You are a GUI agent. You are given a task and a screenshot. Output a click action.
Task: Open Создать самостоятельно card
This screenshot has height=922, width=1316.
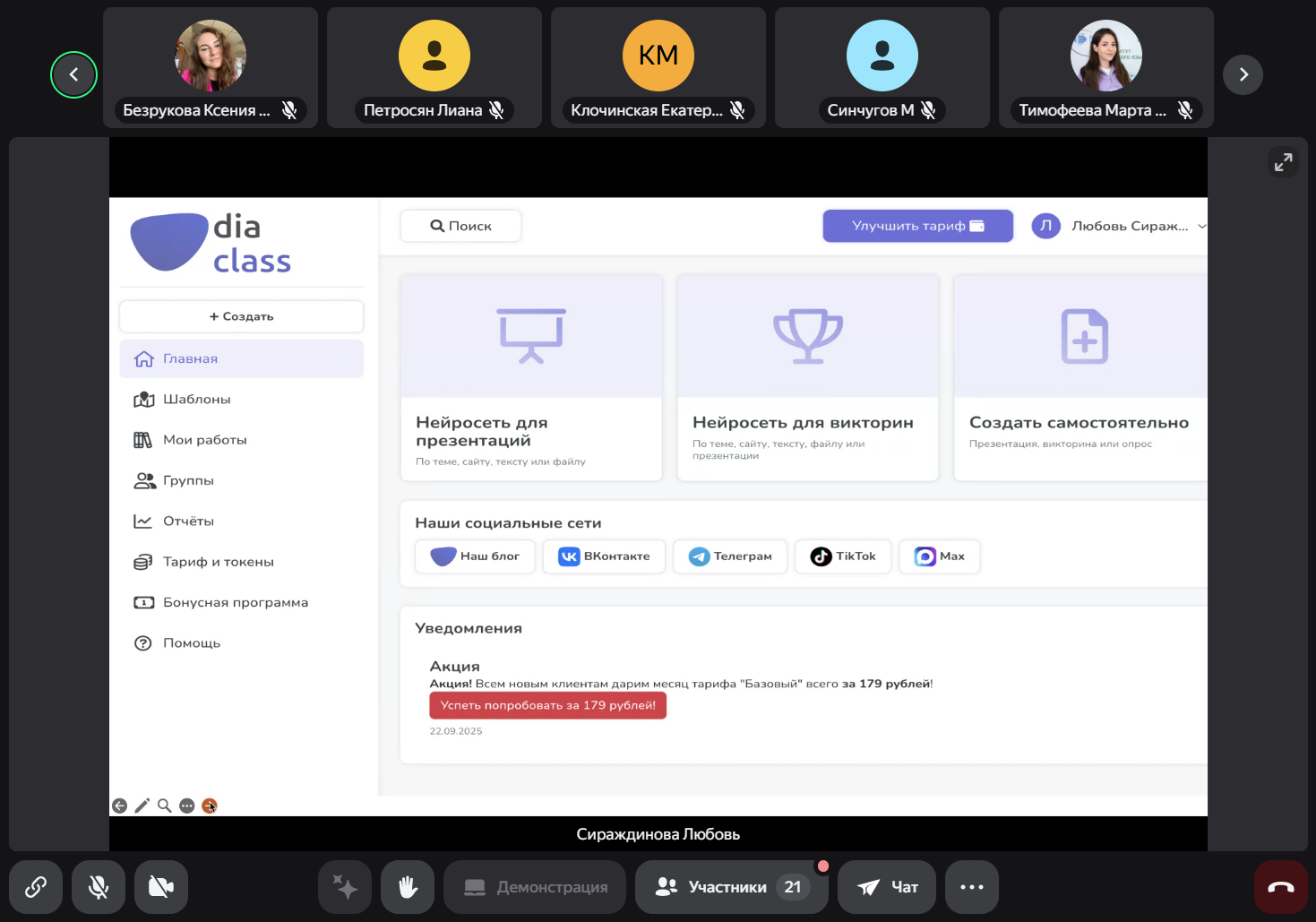[x=1081, y=378]
